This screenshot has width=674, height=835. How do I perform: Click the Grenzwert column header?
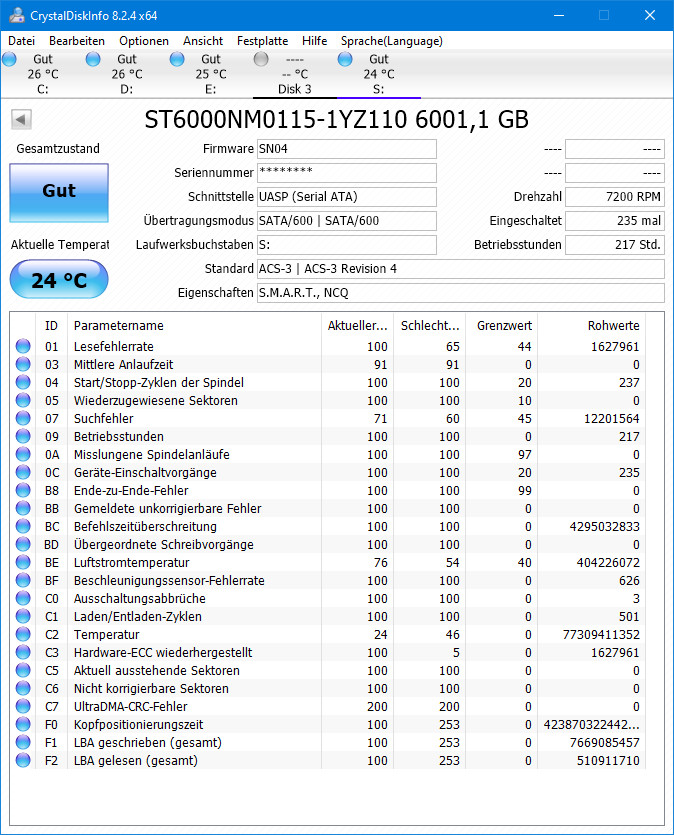(x=502, y=325)
